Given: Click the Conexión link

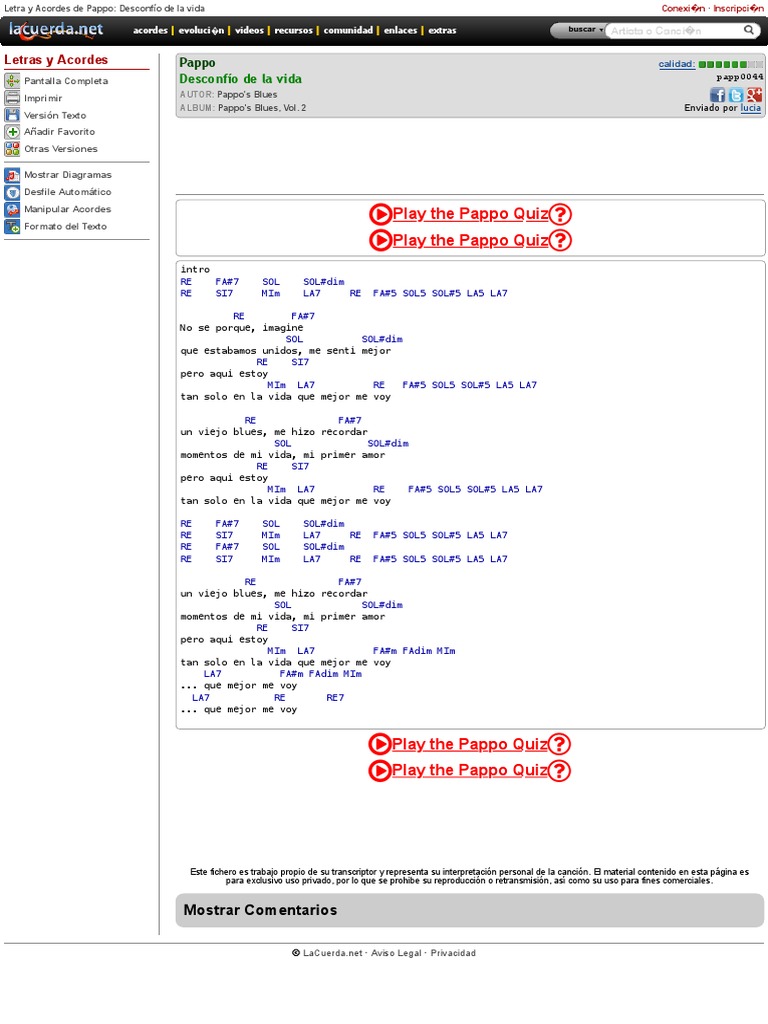Looking at the screenshot, I should coord(683,8).
